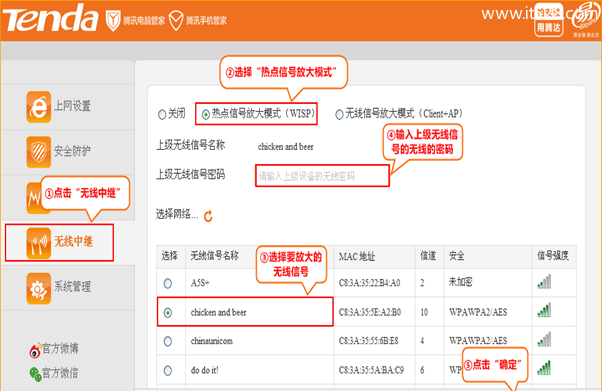Open the Tencent PC Manager shield icon

click(x=113, y=20)
